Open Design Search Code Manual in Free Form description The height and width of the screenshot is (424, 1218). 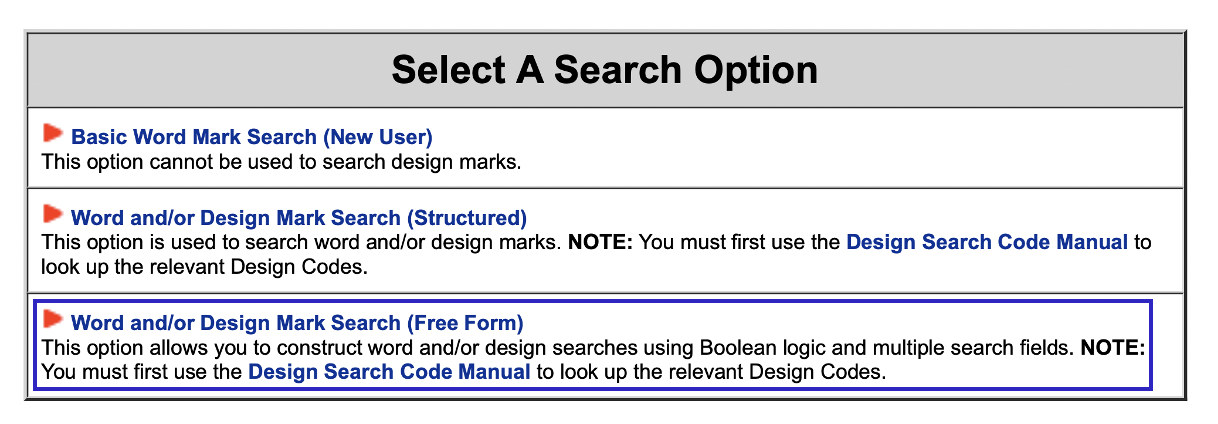(x=389, y=373)
